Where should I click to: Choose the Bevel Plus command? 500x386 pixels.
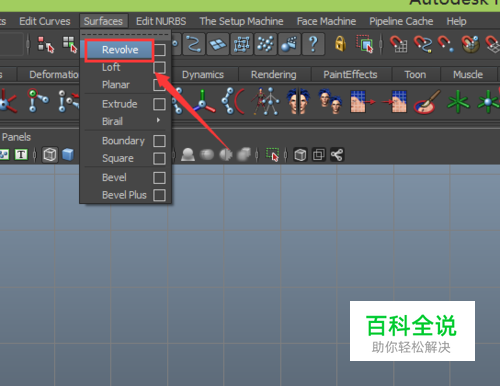tap(124, 195)
